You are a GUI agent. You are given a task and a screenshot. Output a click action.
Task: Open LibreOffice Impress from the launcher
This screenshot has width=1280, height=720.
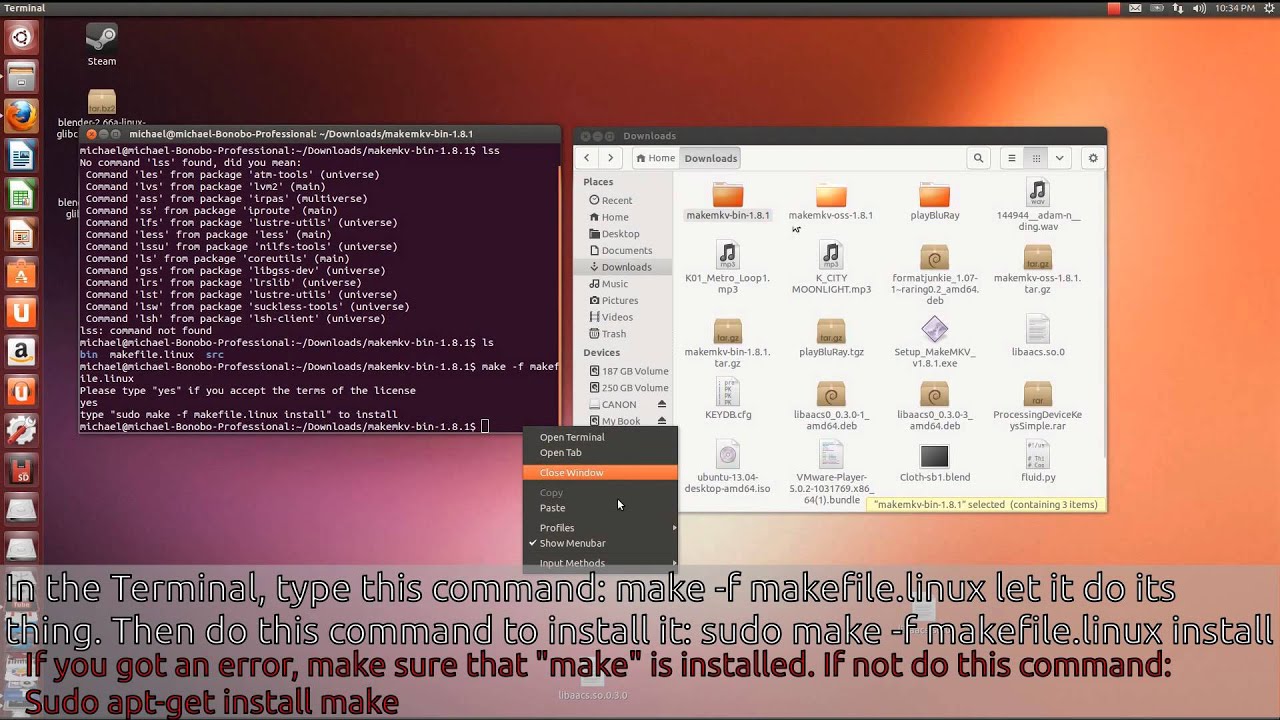21,234
